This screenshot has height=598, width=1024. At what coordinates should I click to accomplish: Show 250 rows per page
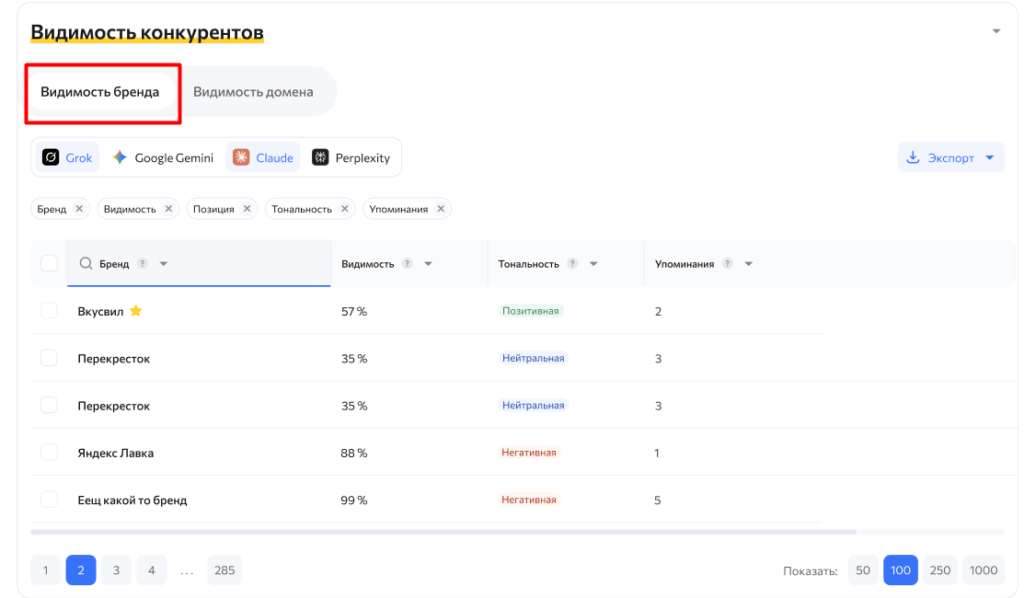[940, 570]
